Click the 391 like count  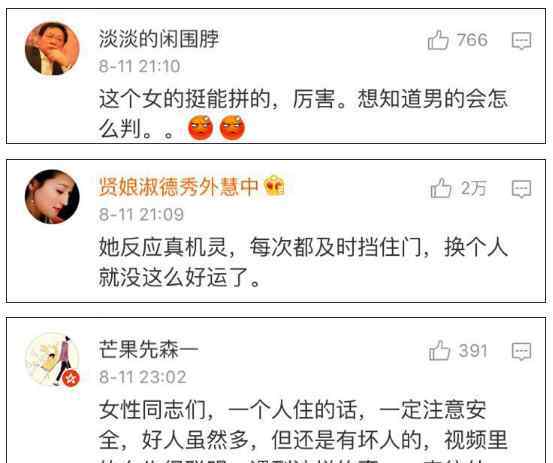(x=473, y=351)
